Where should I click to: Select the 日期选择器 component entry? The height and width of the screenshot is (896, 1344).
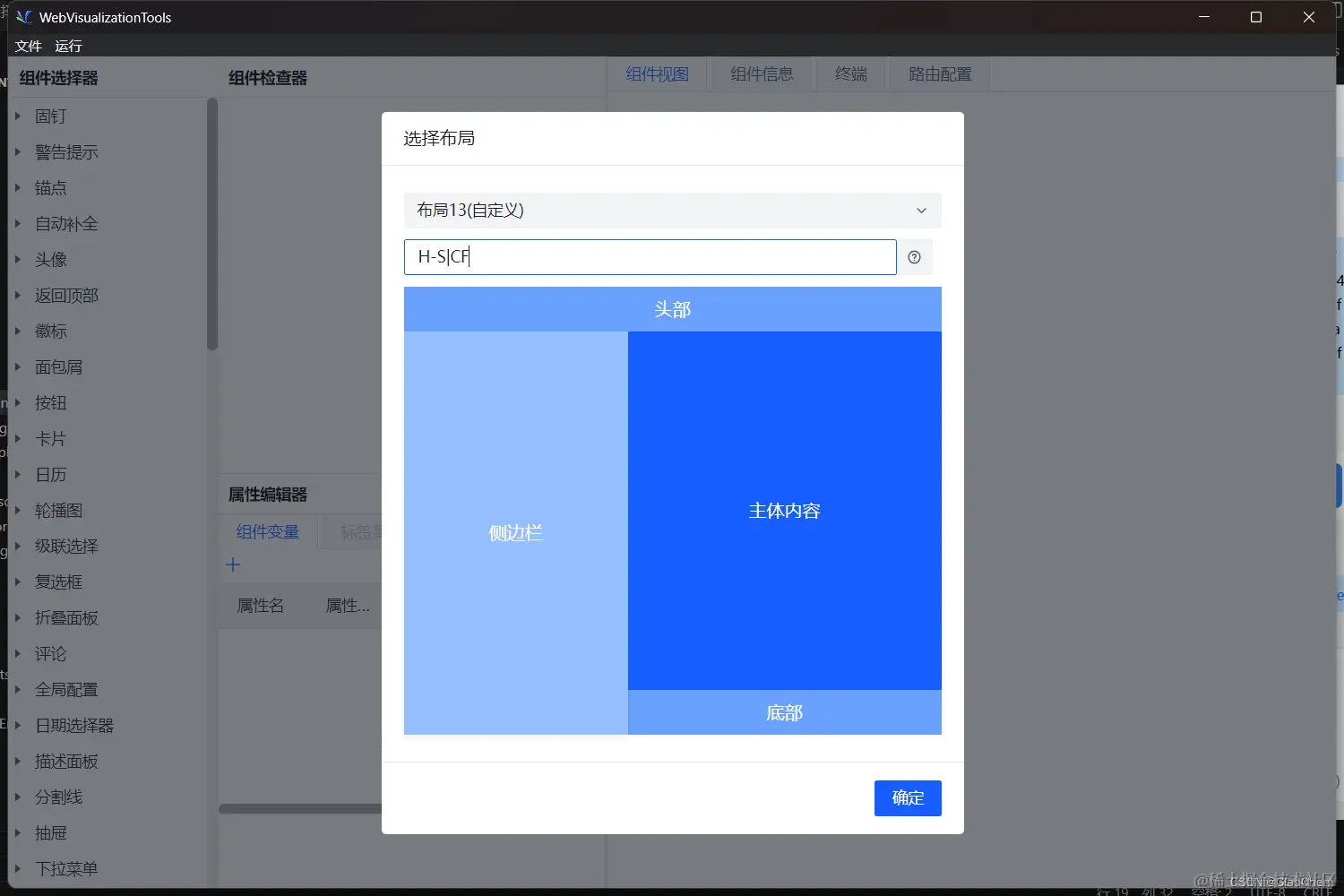coord(74,726)
